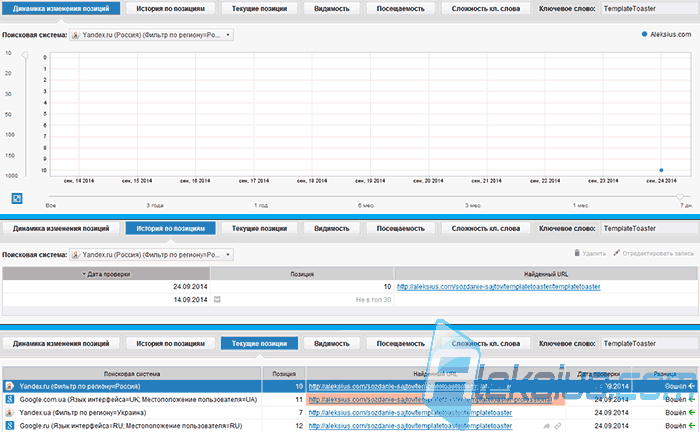Select 'Google.com.ua (Язык интерфейса=UK...)' row text
The width and height of the screenshot is (700, 432).
pyautogui.click(x=138, y=399)
